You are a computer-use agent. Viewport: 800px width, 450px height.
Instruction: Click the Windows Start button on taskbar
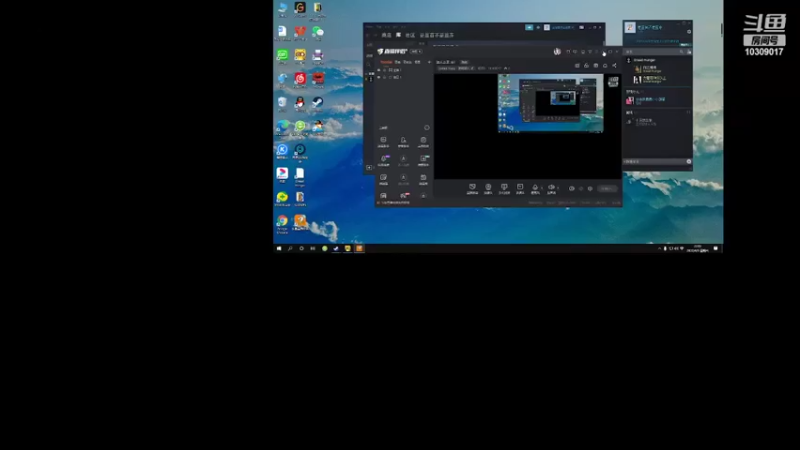coord(279,248)
